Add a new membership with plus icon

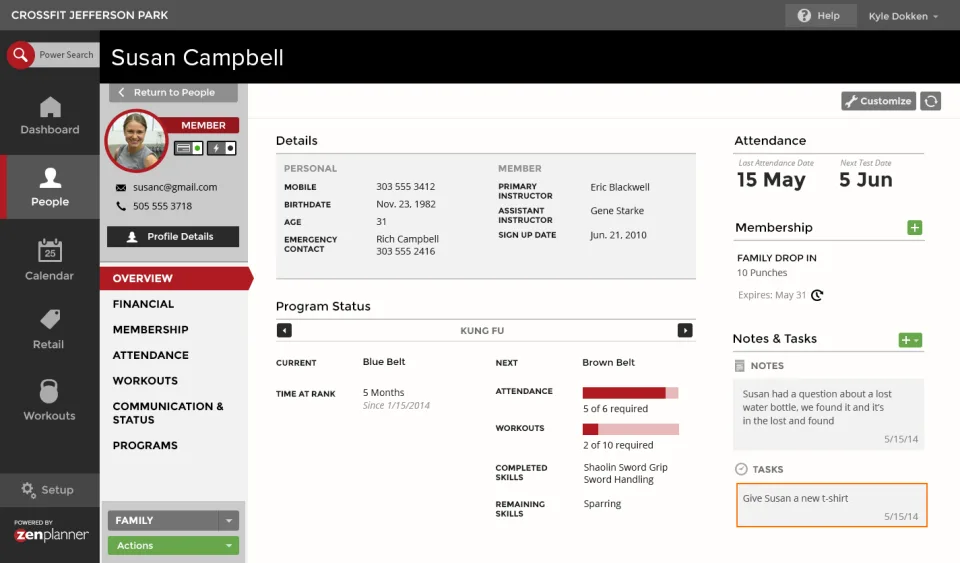915,228
